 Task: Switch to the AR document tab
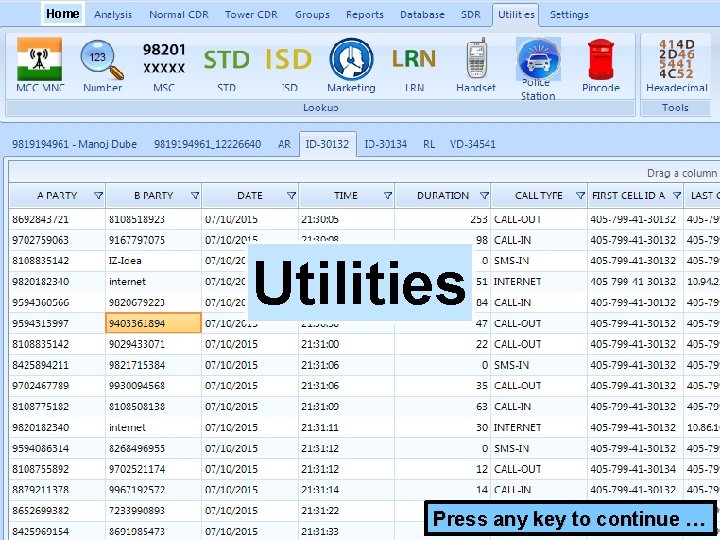[x=284, y=144]
